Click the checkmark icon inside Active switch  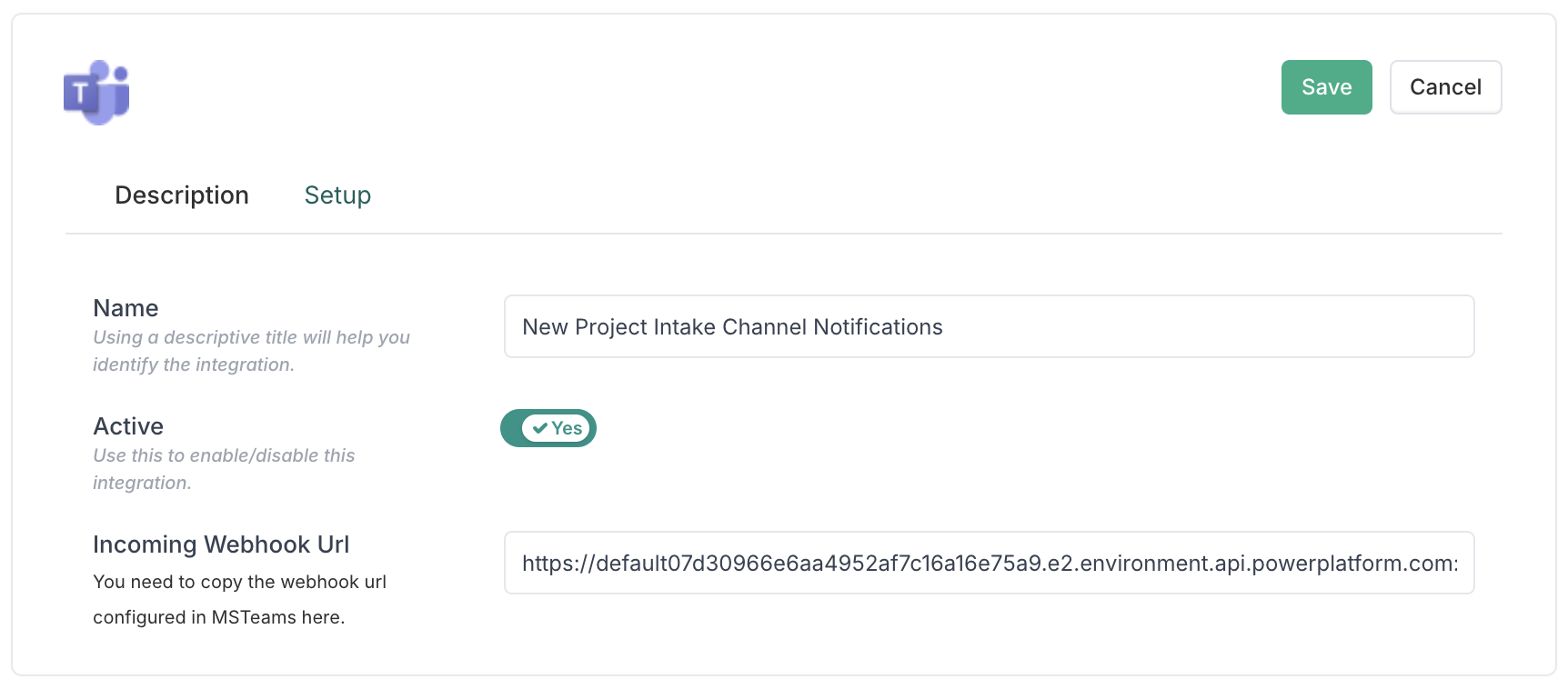point(540,428)
